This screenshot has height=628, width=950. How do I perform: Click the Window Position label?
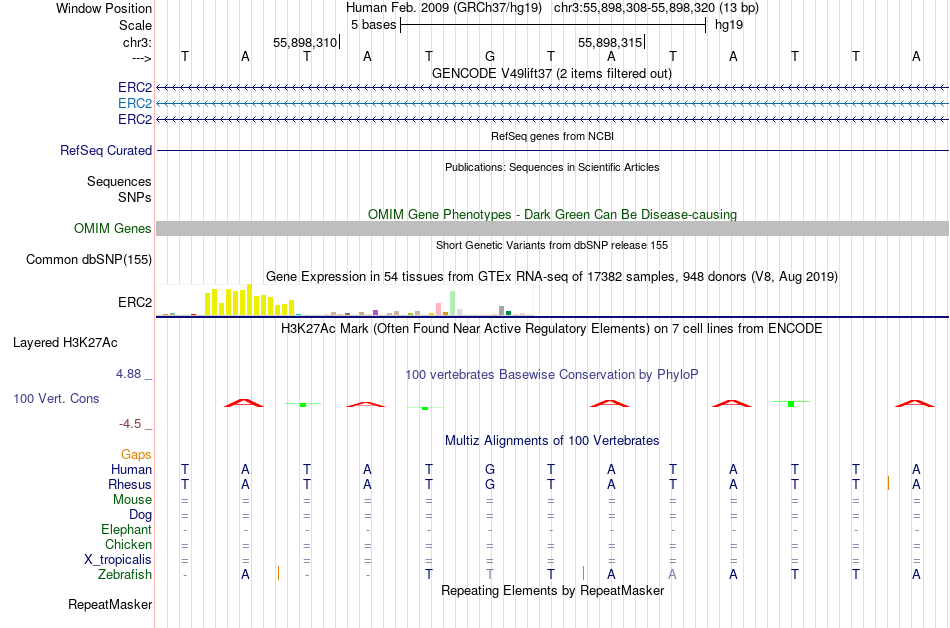tap(104, 8)
